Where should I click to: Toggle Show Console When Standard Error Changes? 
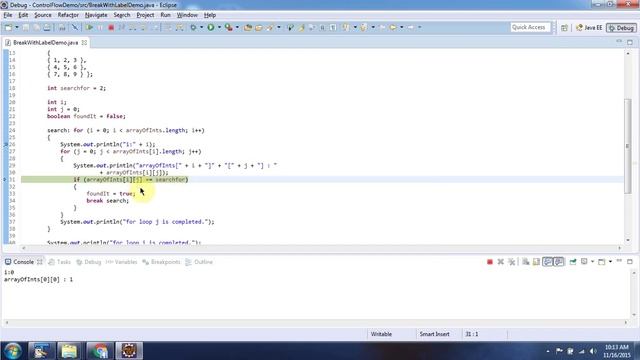[559, 262]
